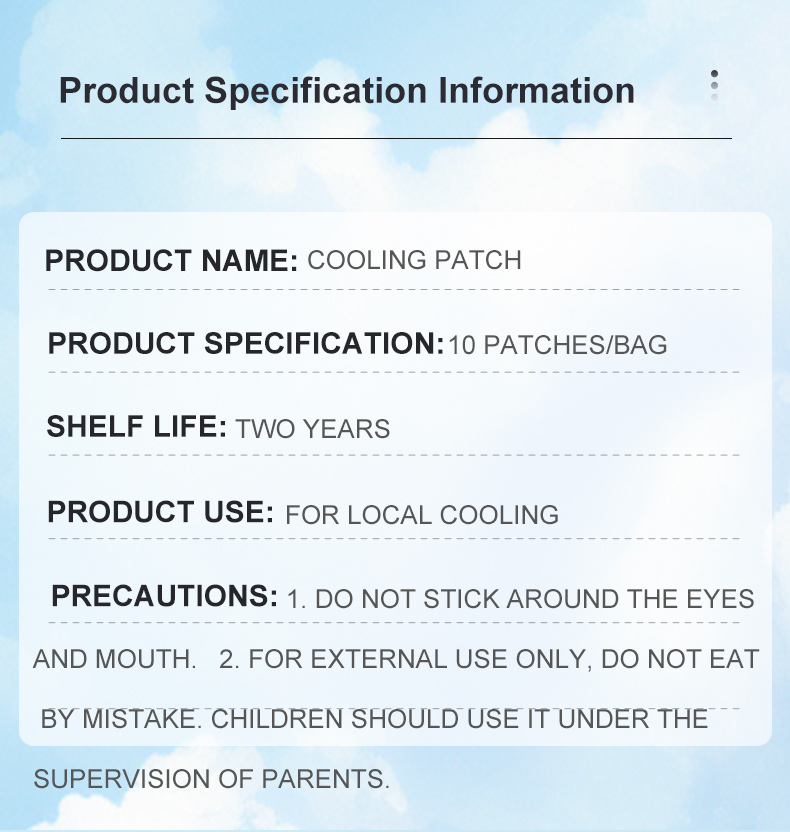
Task: Select the PRODUCT NAME label
Action: 171,261
